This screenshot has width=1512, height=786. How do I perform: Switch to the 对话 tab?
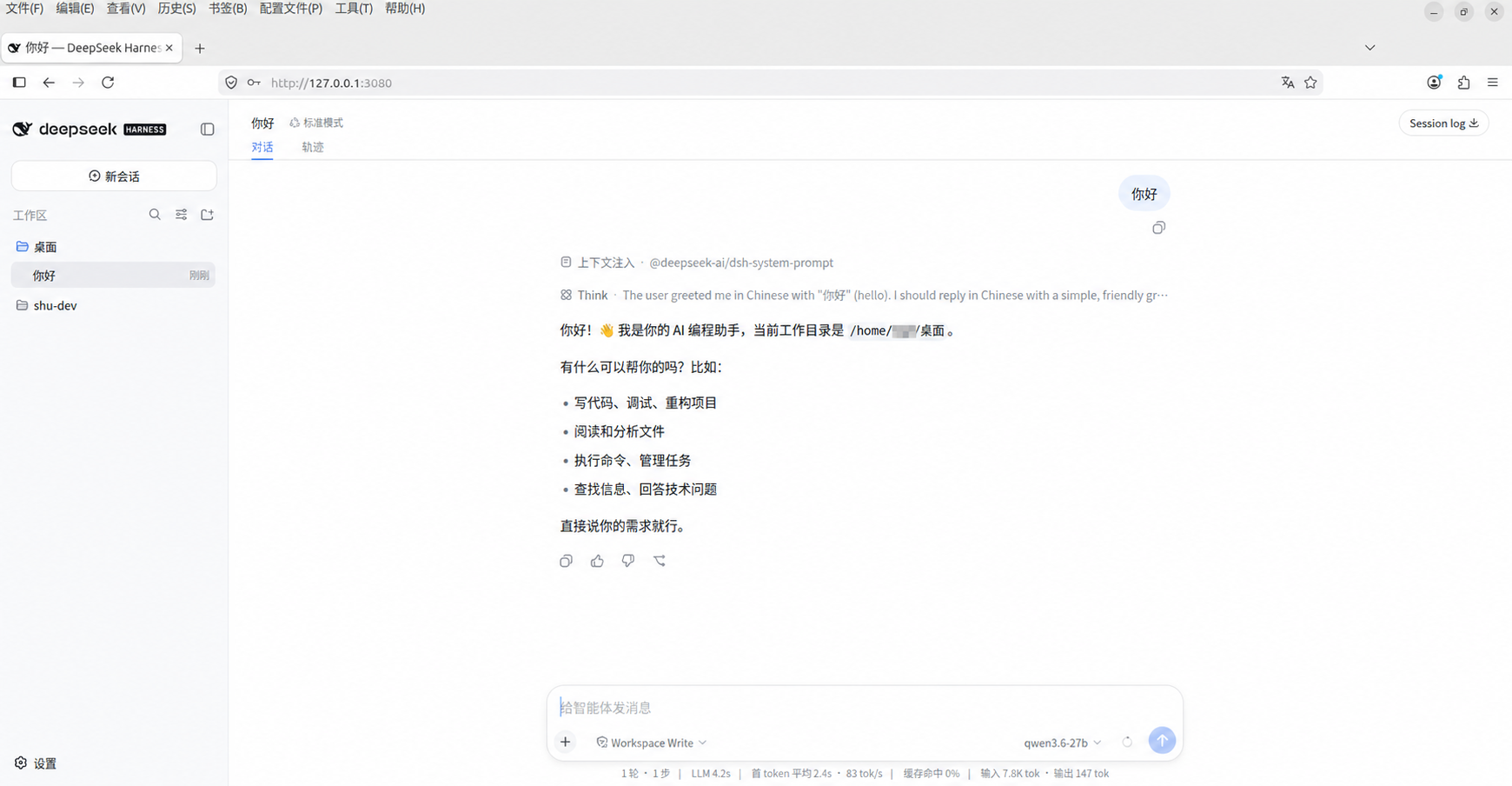[262, 148]
